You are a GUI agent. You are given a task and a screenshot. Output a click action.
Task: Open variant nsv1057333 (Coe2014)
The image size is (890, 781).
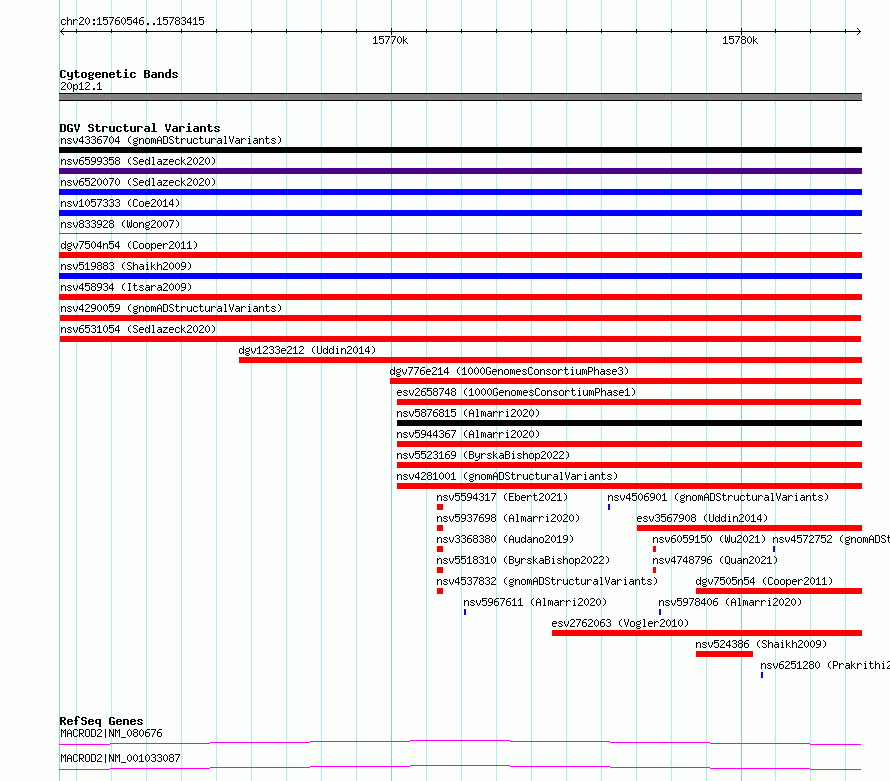(x=120, y=203)
